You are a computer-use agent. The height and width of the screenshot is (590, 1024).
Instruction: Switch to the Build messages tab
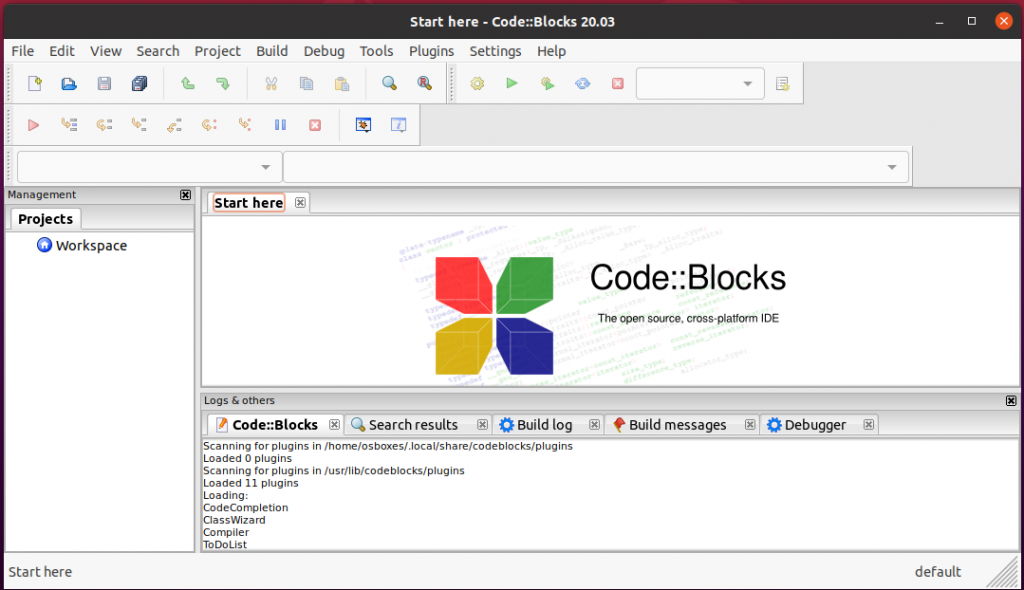coord(677,425)
